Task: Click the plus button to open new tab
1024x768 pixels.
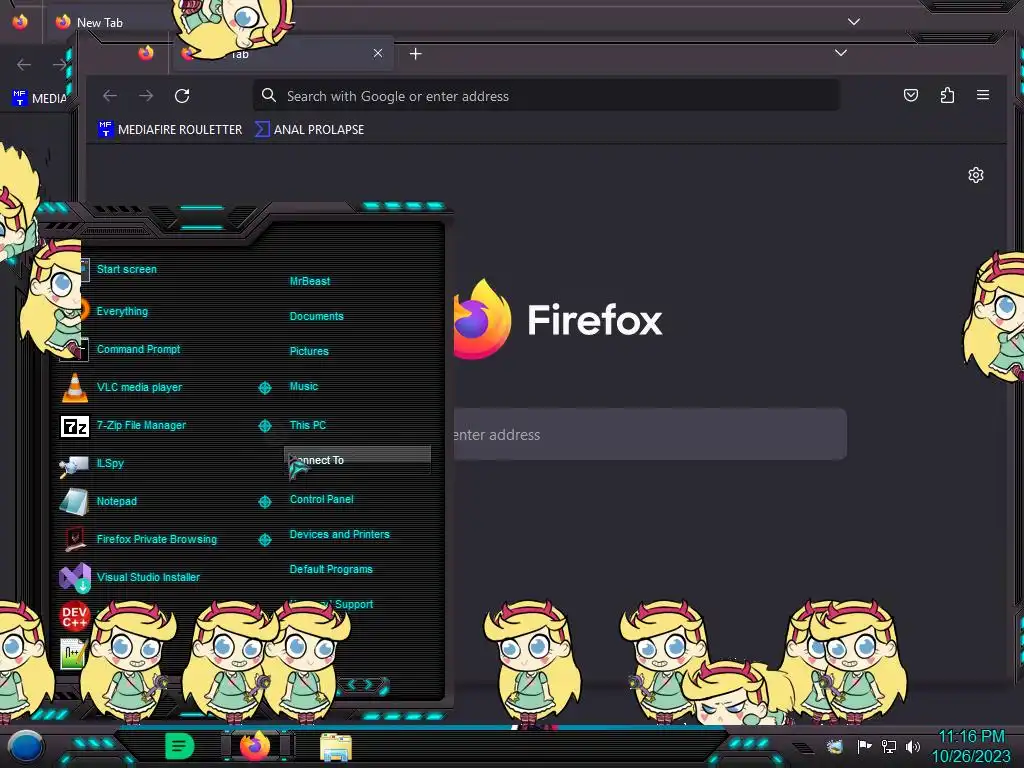Action: coord(415,54)
